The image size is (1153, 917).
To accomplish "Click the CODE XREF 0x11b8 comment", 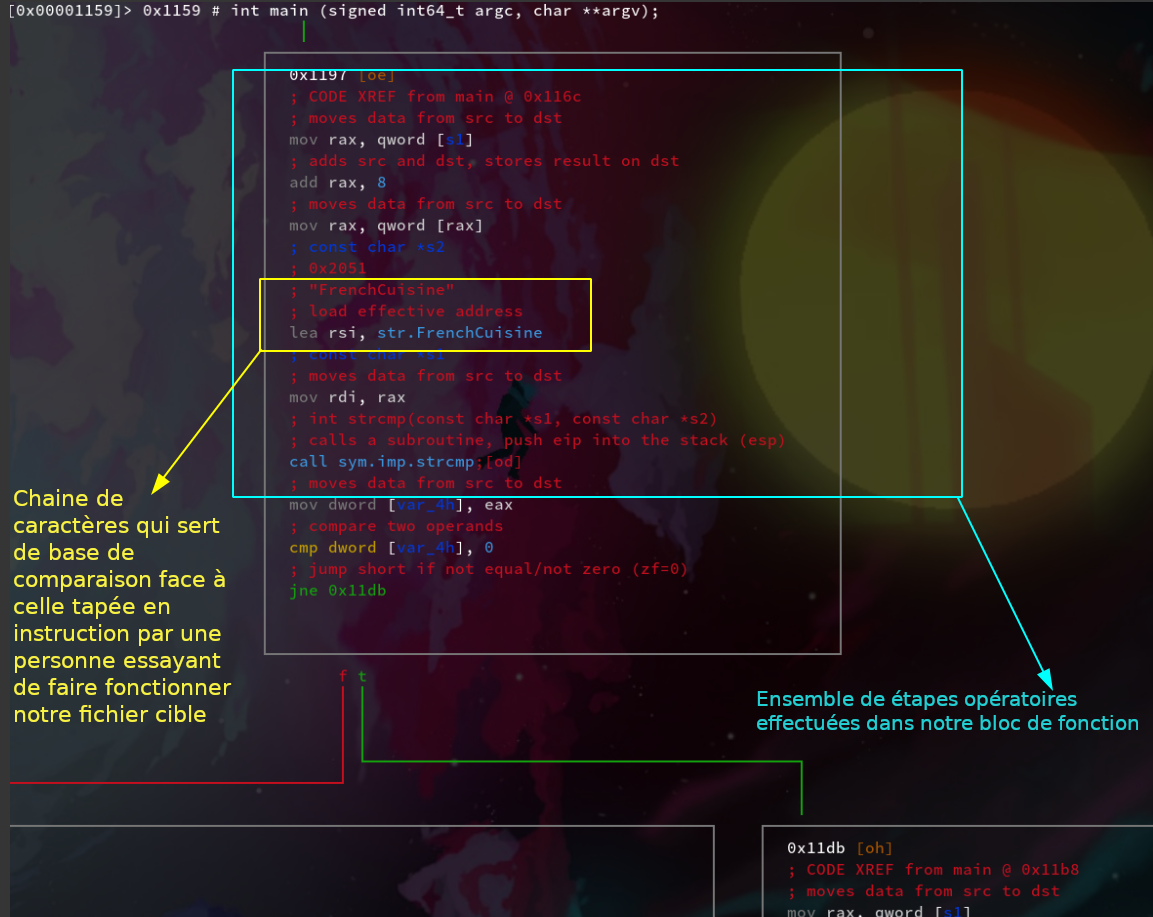I will (x=933, y=870).
